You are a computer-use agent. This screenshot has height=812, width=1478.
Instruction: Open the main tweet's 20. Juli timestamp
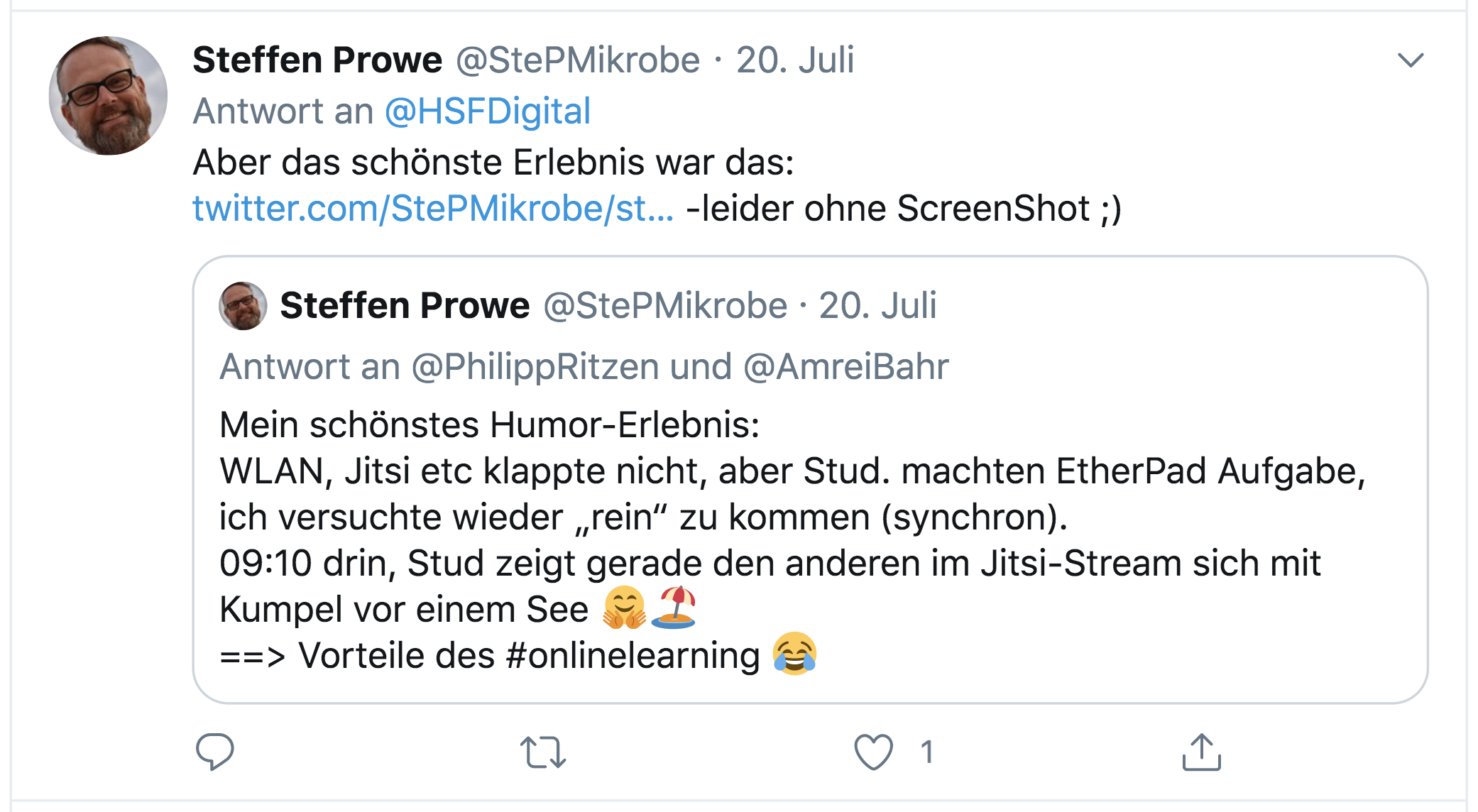click(794, 60)
